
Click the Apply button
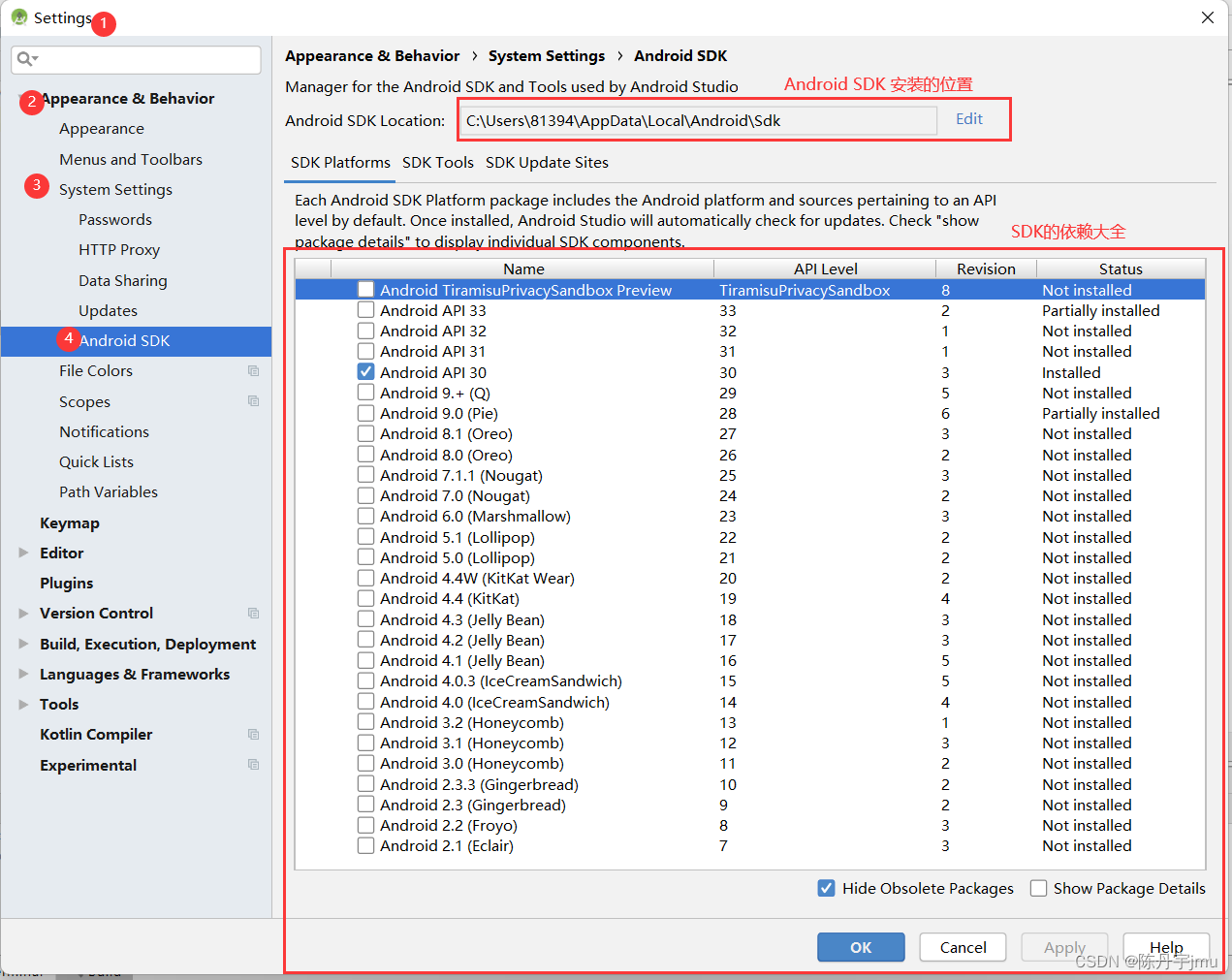pyautogui.click(x=1064, y=947)
